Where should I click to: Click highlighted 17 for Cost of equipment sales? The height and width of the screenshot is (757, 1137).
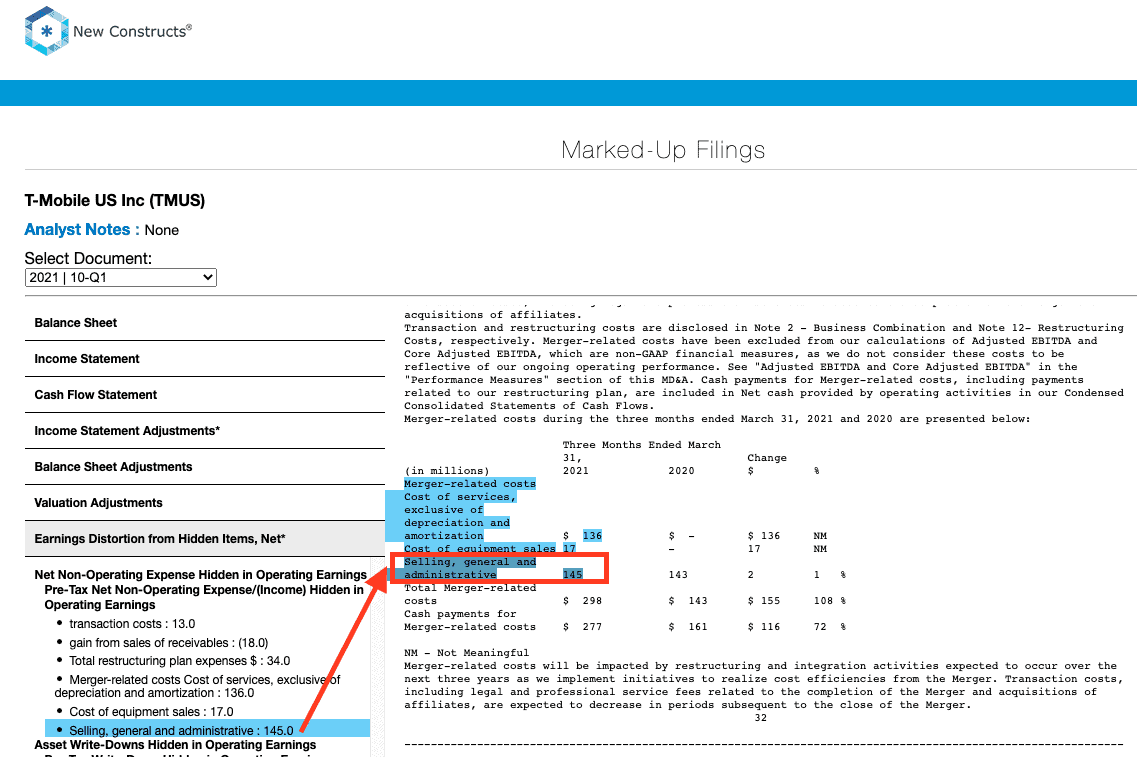[x=569, y=549]
